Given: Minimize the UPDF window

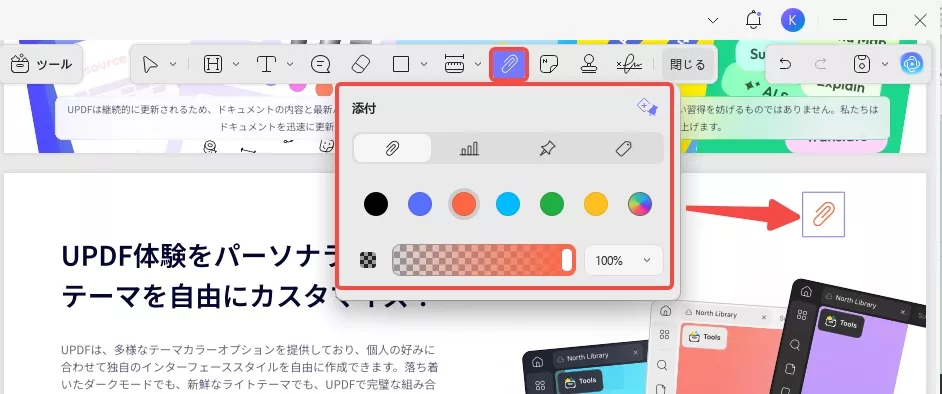Looking at the screenshot, I should (840, 20).
